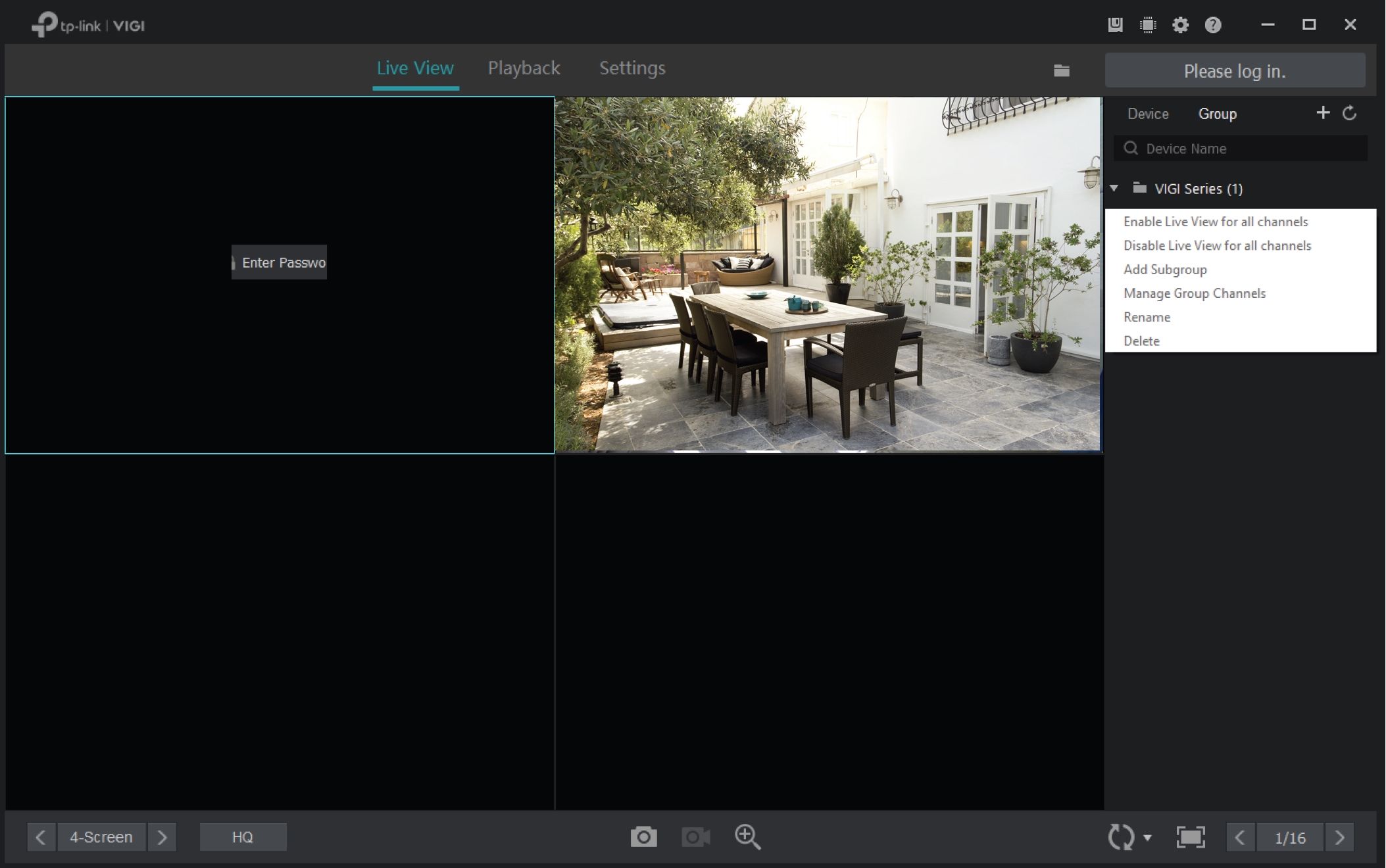This screenshot has width=1386, height=868.
Task: Take a snapshot with the camera icon
Action: (x=643, y=837)
